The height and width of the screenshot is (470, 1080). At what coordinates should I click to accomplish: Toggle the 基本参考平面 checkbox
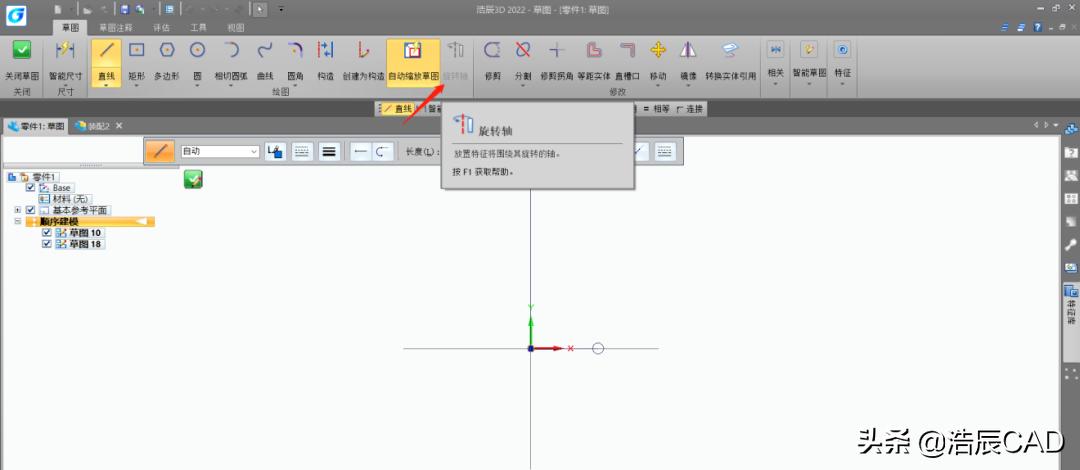(x=30, y=210)
